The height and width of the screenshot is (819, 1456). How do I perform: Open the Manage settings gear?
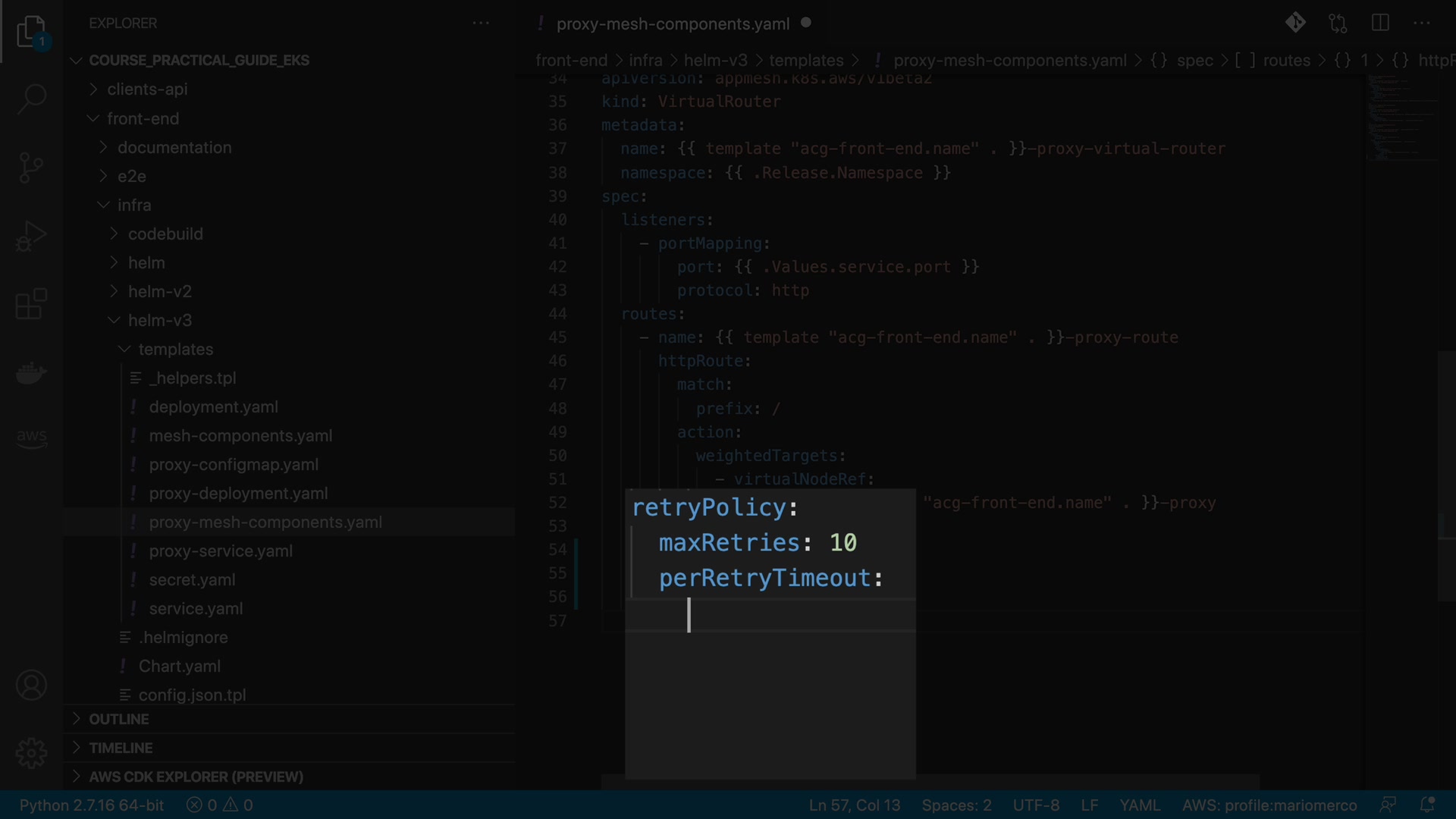pos(31,753)
